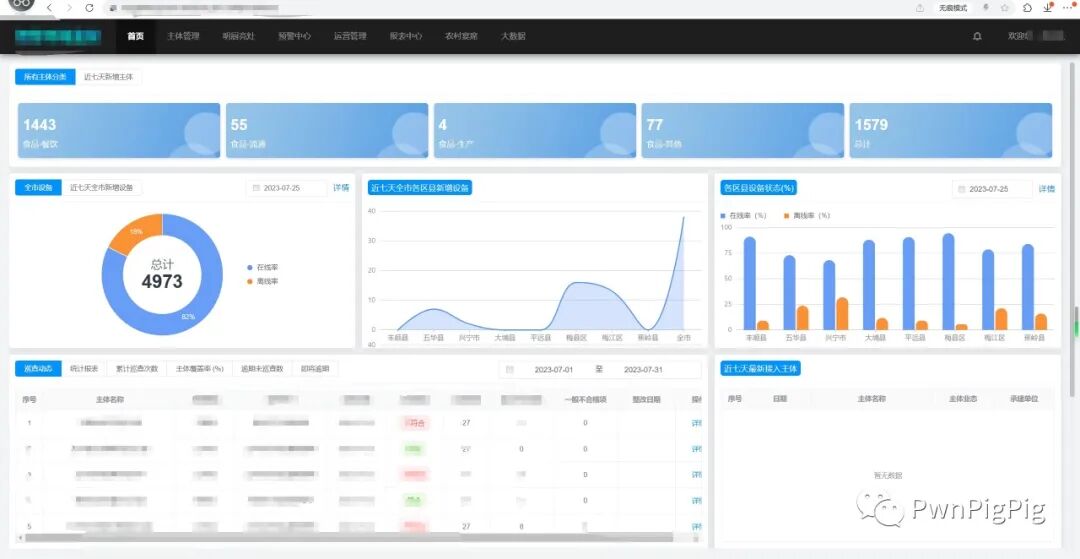Click 全市 label on line chart axis

tap(683, 338)
